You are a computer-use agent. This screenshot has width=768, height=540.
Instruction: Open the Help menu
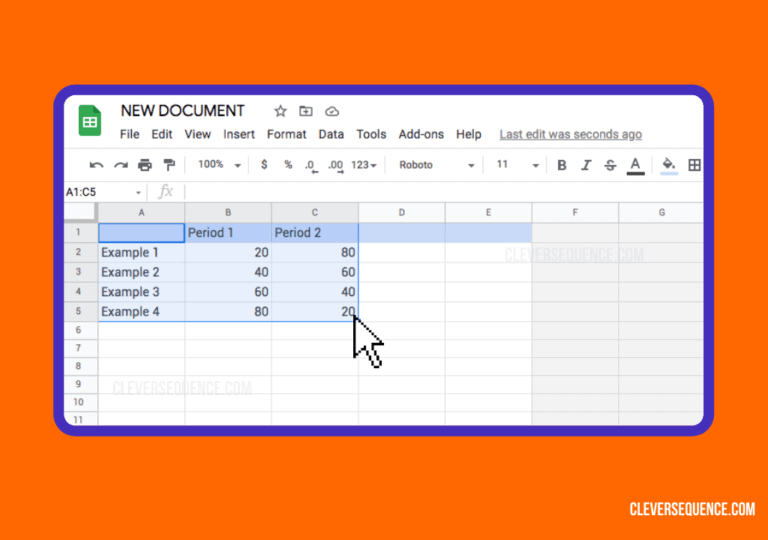coord(469,134)
